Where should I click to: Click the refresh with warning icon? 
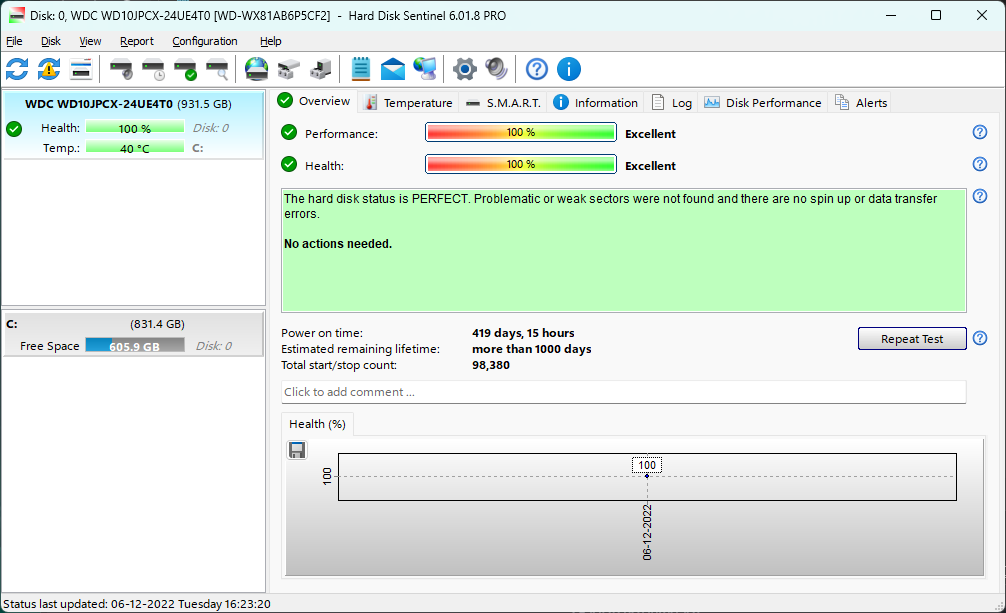(x=49, y=69)
